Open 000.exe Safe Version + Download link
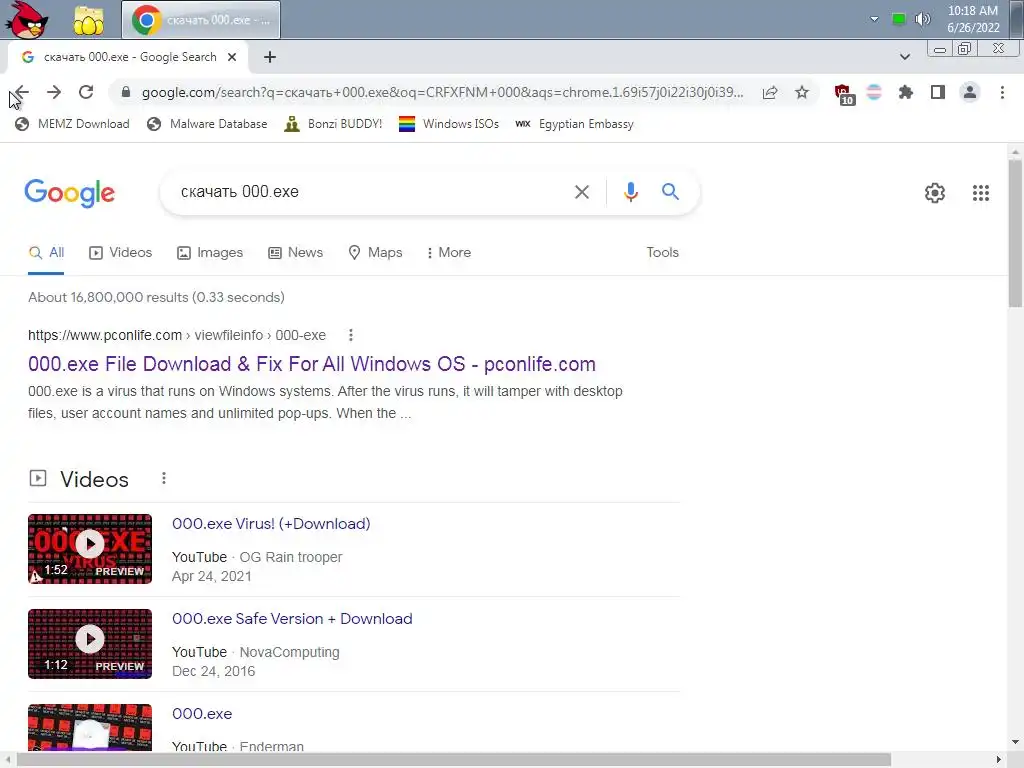1024x768 pixels. pyautogui.click(x=292, y=619)
